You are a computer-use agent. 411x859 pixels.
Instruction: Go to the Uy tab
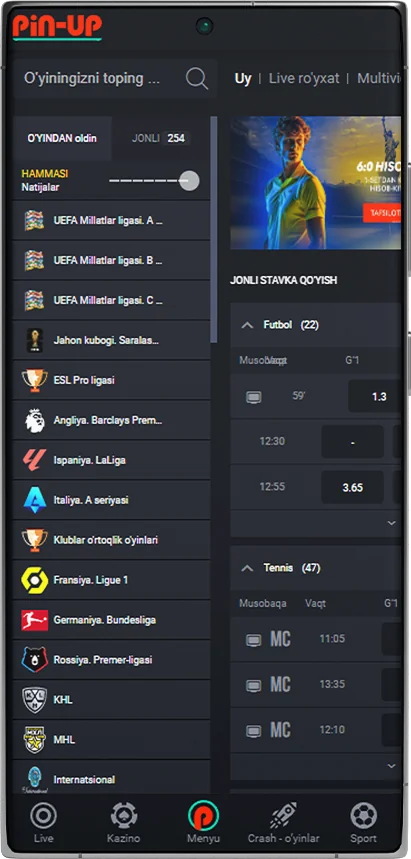(243, 78)
